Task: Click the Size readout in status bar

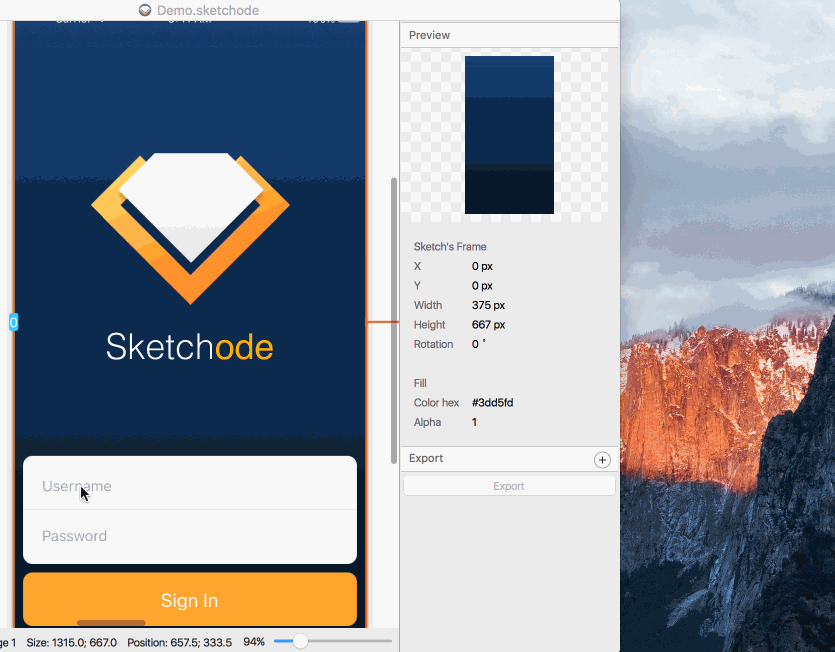Action: click(x=72, y=642)
